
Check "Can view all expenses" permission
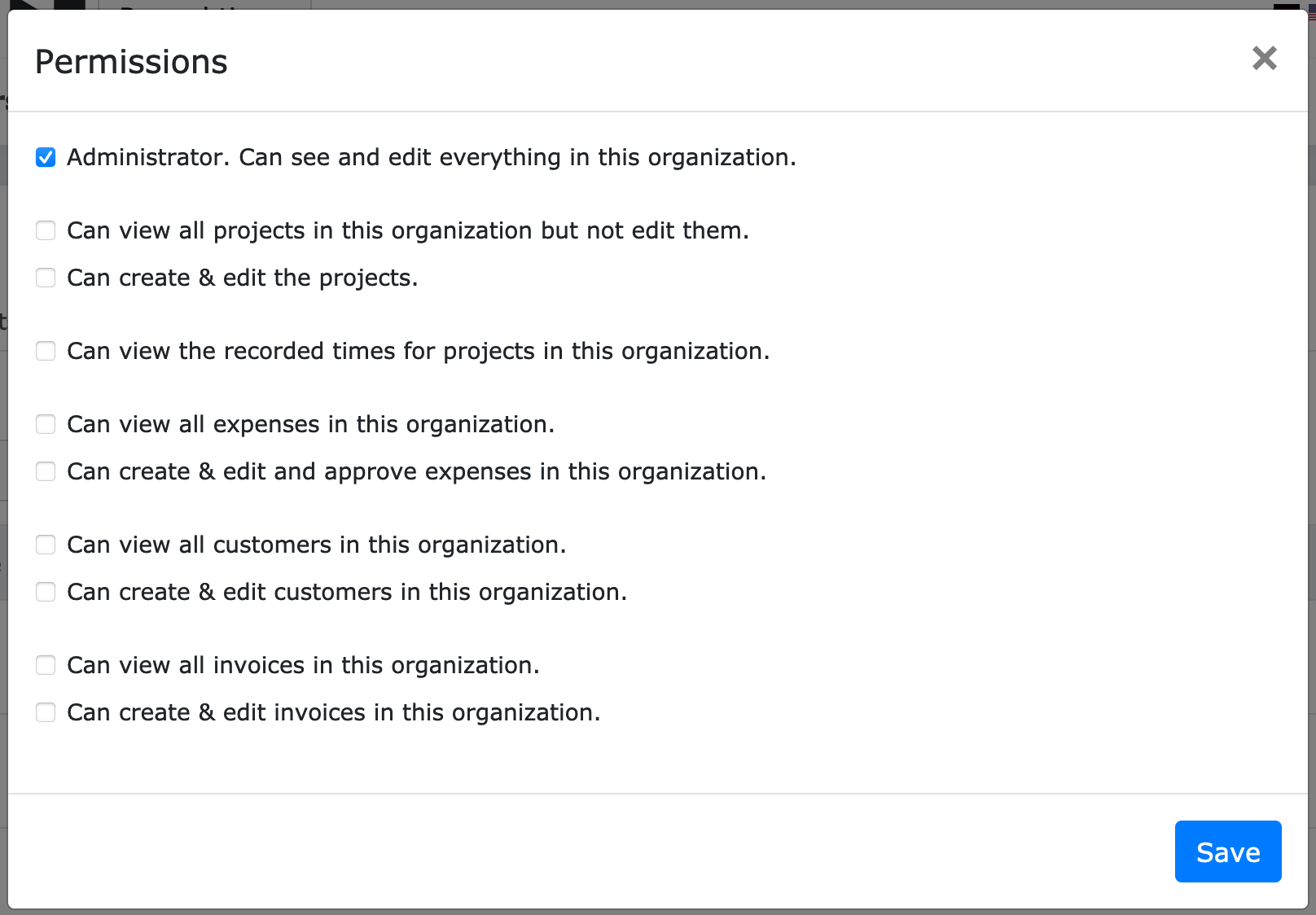coord(46,424)
